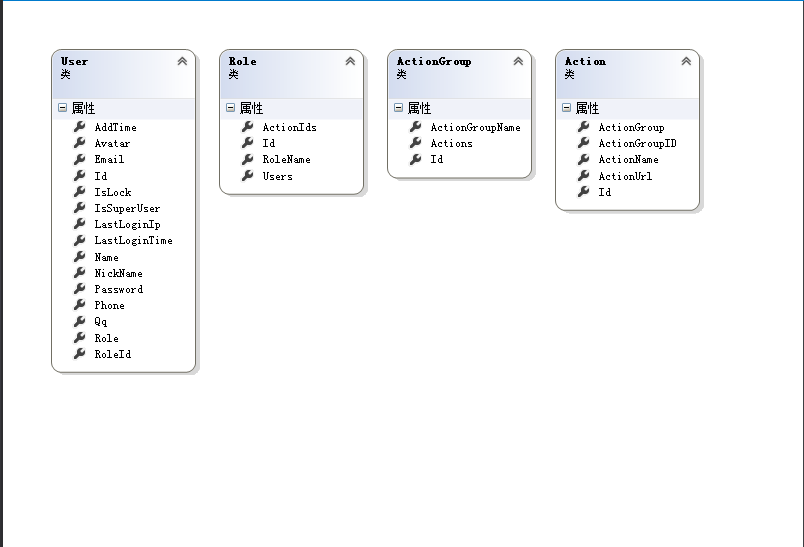Click the wrench icon beside Password
Image resolution: width=804 pixels, height=547 pixels.
click(79, 289)
